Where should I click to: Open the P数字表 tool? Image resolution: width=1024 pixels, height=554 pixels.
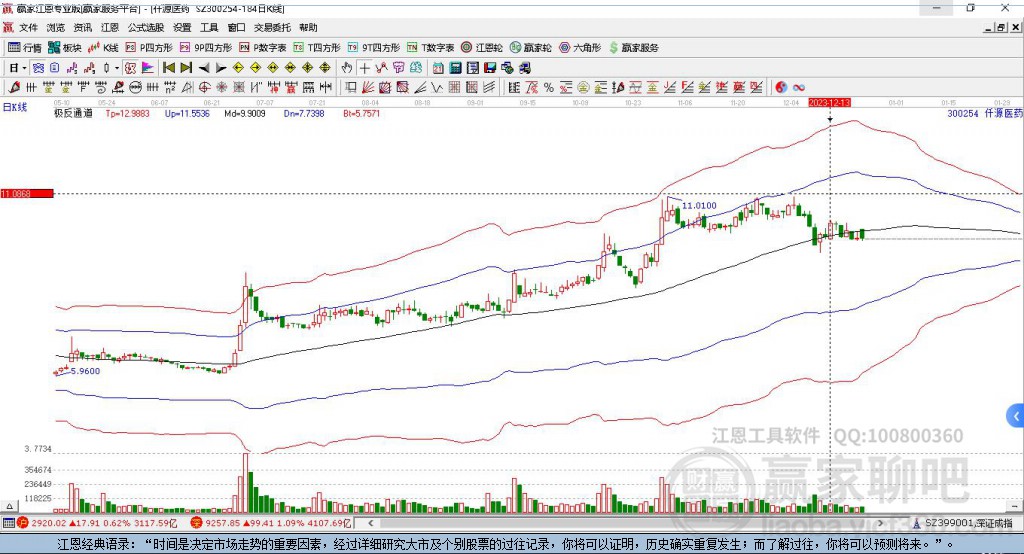[x=263, y=48]
